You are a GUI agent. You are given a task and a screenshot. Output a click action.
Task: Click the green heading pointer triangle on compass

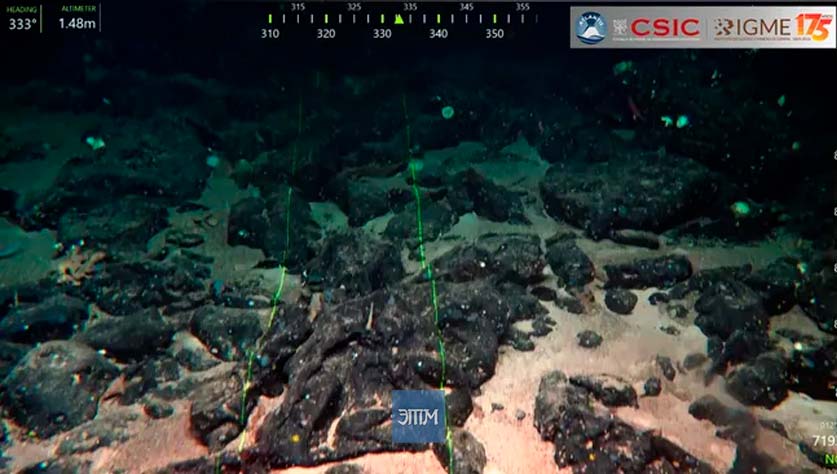(x=399, y=19)
